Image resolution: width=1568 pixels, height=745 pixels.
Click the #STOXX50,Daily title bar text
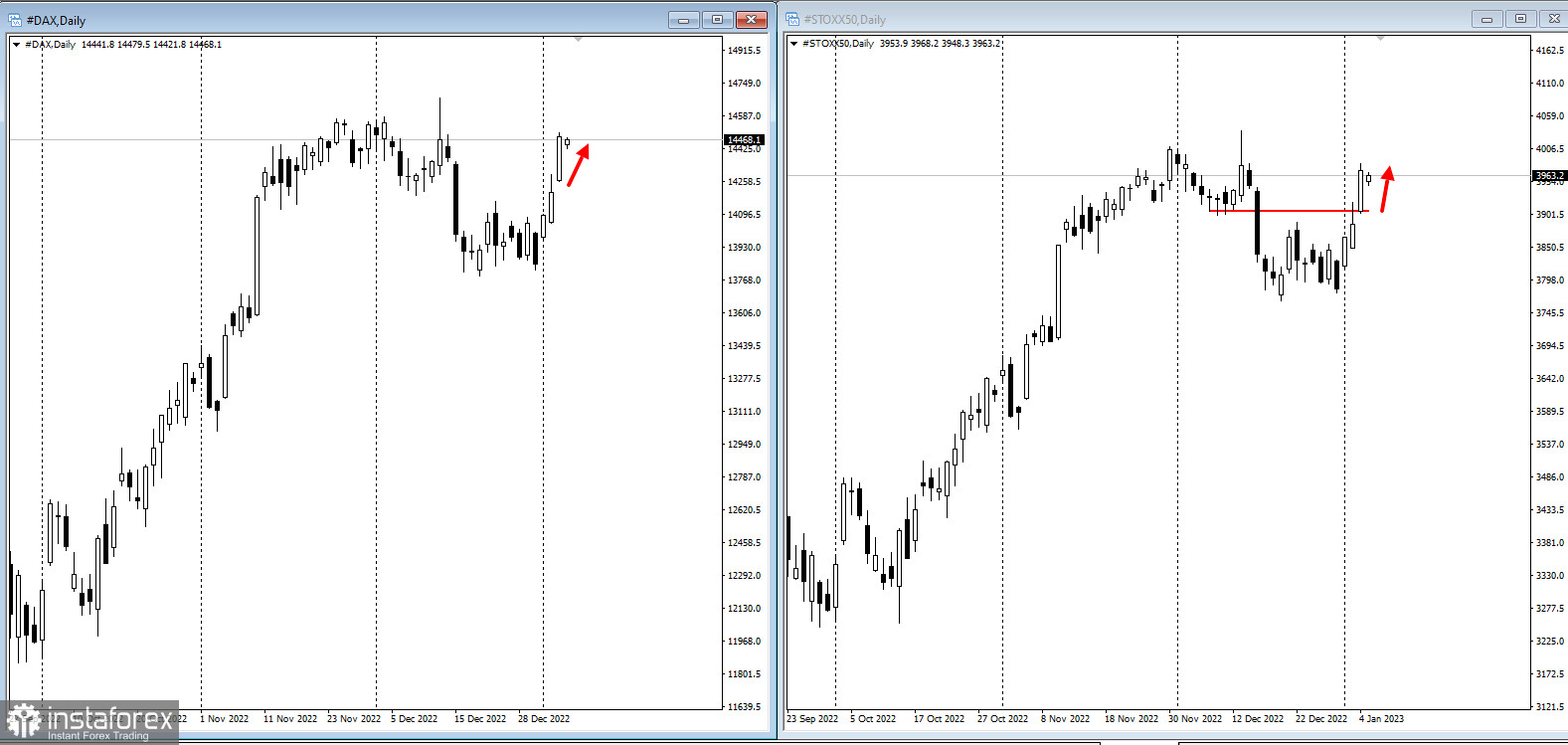click(844, 20)
